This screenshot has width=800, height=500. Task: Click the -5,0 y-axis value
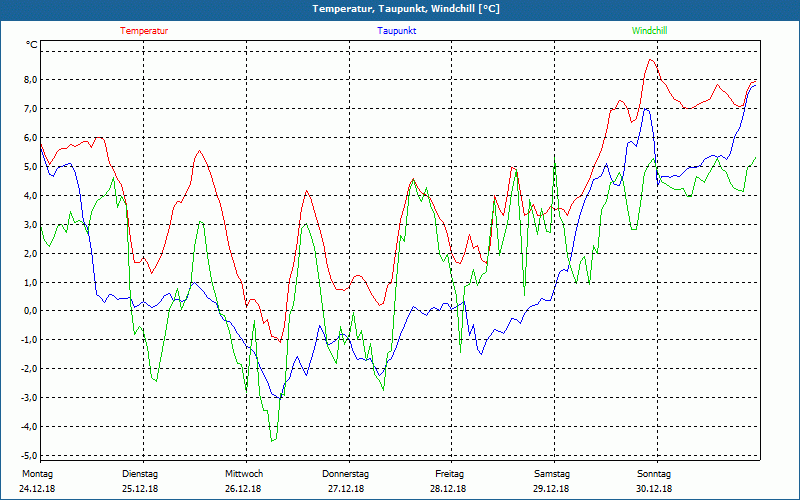28,456
